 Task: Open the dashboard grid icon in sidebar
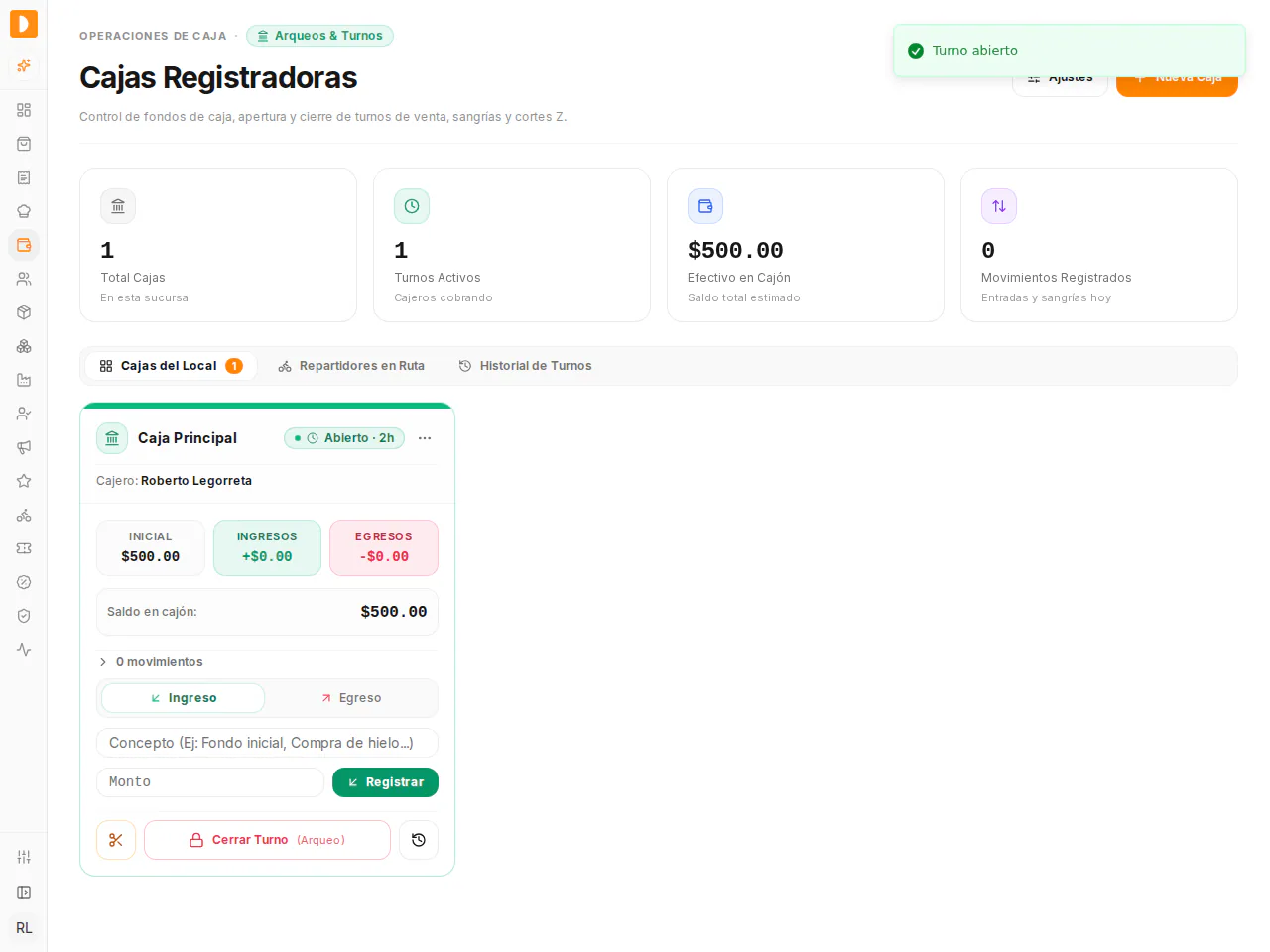(x=24, y=110)
